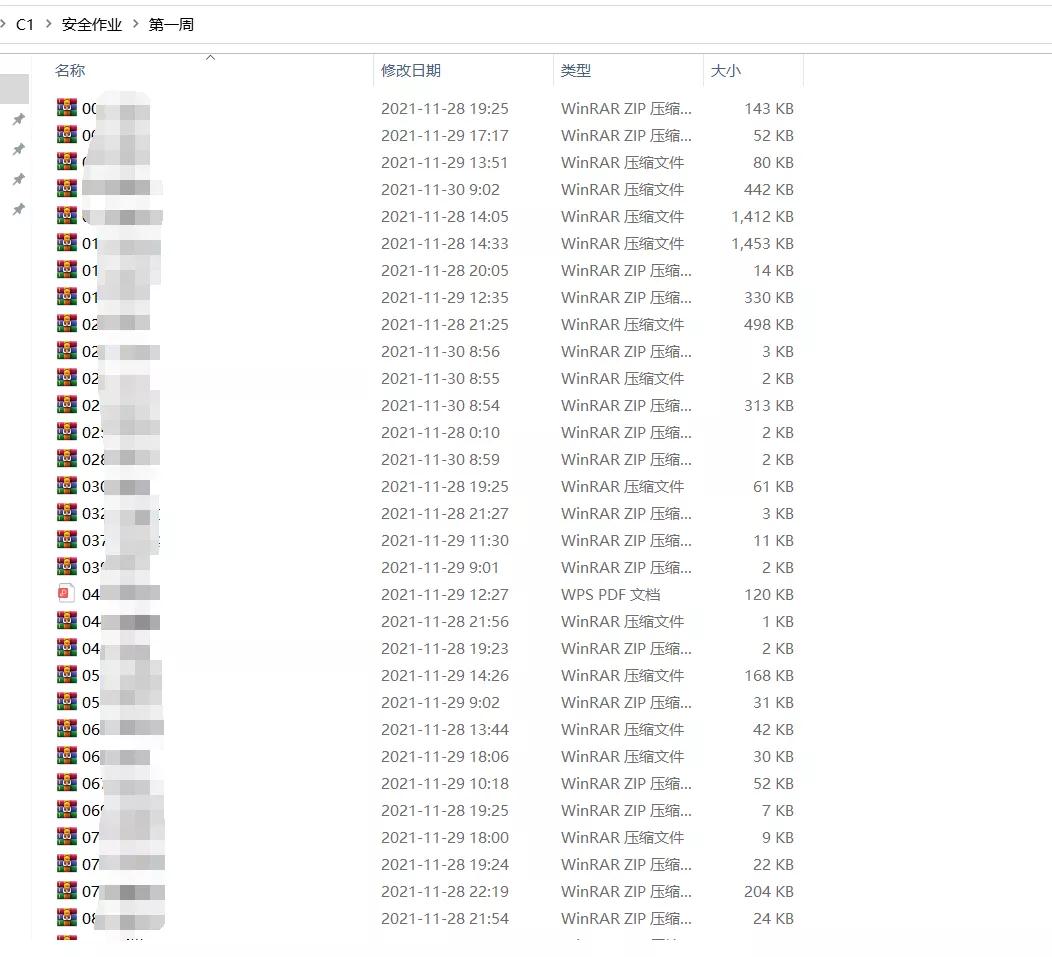Click the sort arrow above the 名称 column
The height and width of the screenshot is (957, 1052).
(210, 57)
